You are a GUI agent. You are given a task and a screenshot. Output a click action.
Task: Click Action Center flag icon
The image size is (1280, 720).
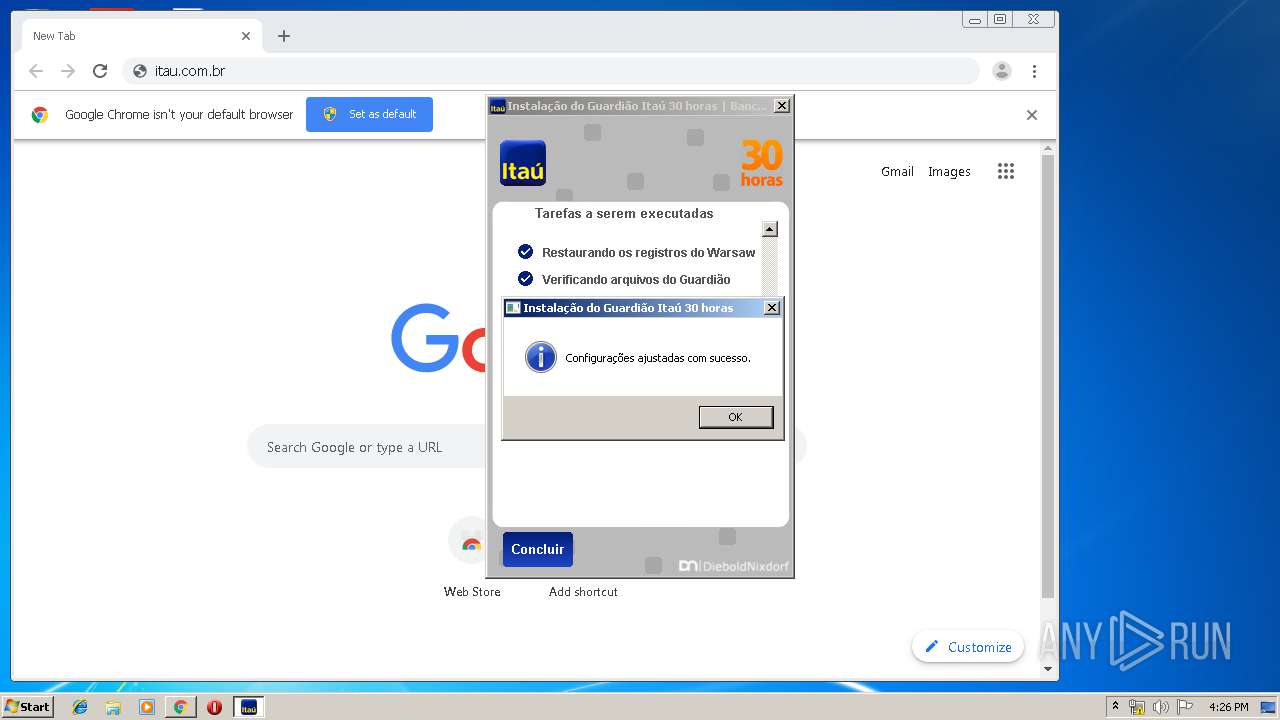pos(1185,707)
